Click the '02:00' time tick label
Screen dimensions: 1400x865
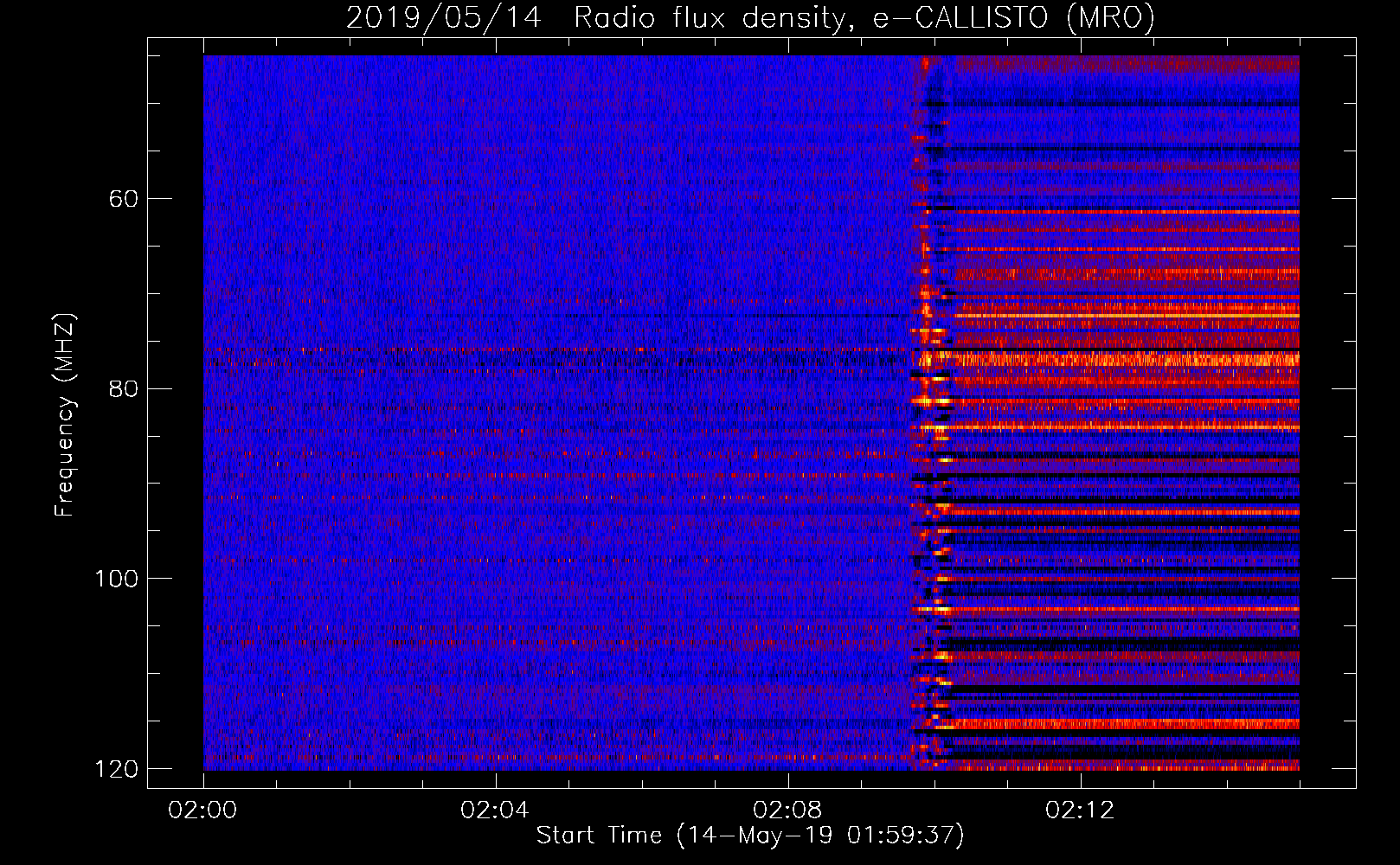pos(202,810)
